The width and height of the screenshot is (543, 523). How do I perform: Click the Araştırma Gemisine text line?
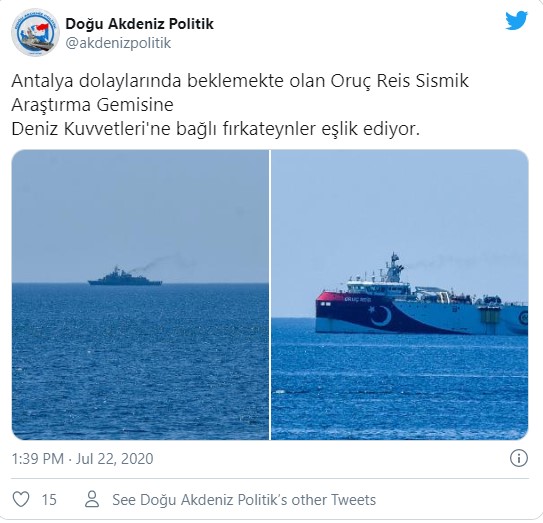click(92, 105)
